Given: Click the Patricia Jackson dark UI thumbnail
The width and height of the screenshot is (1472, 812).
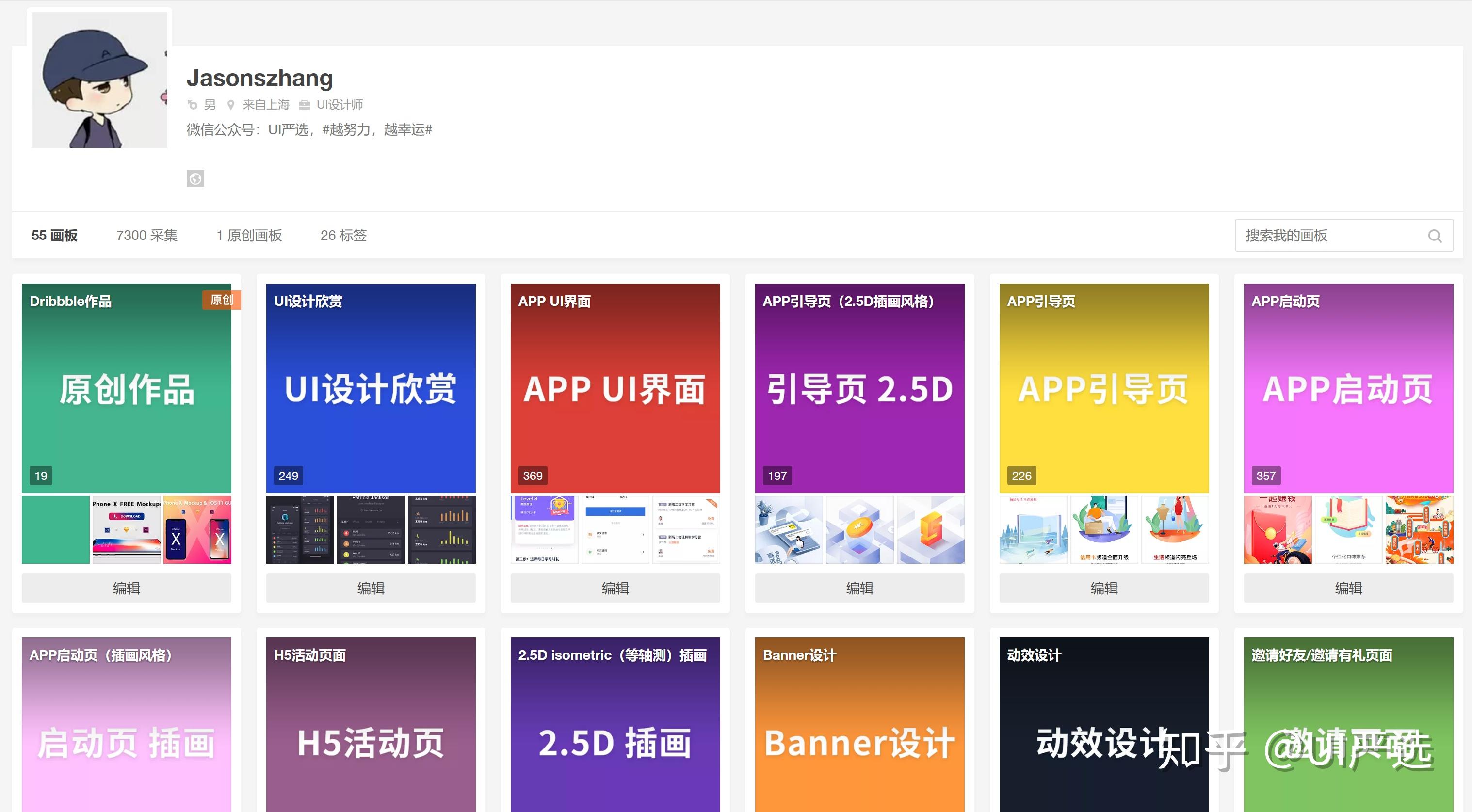Looking at the screenshot, I should [x=371, y=530].
